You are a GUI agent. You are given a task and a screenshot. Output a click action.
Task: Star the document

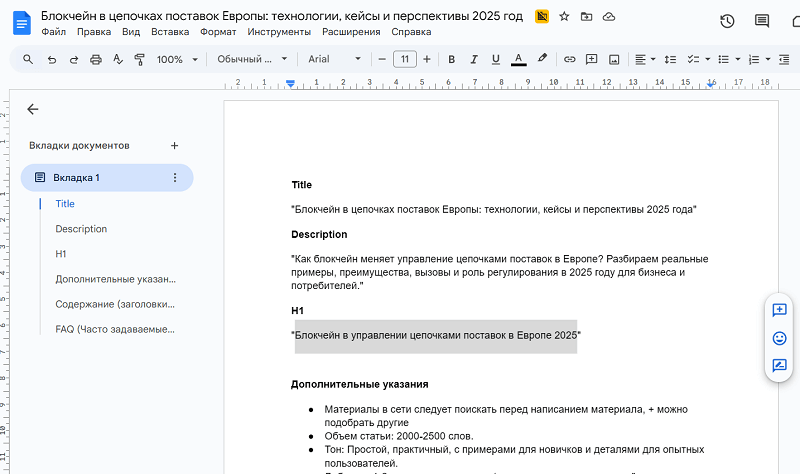pos(564,16)
